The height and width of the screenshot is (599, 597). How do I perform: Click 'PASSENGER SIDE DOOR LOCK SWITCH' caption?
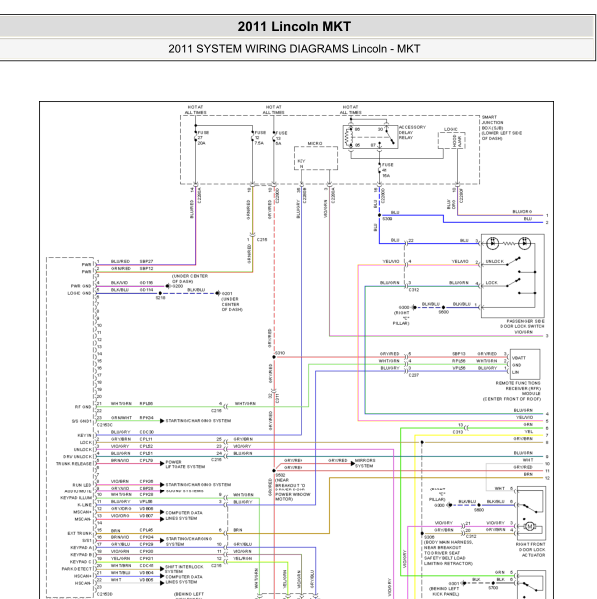coord(522,324)
